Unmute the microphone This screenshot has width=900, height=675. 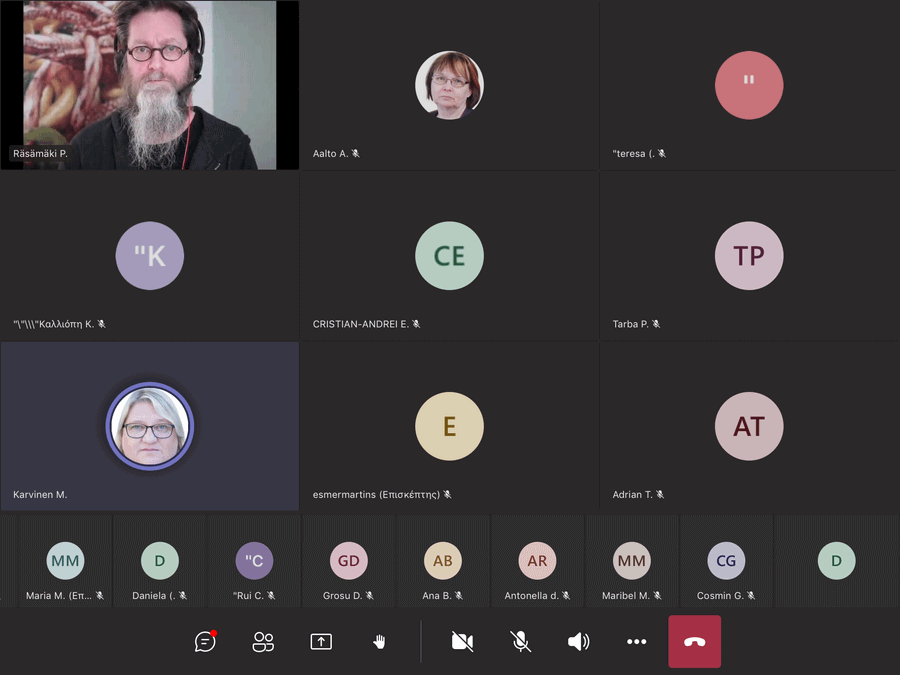[520, 642]
